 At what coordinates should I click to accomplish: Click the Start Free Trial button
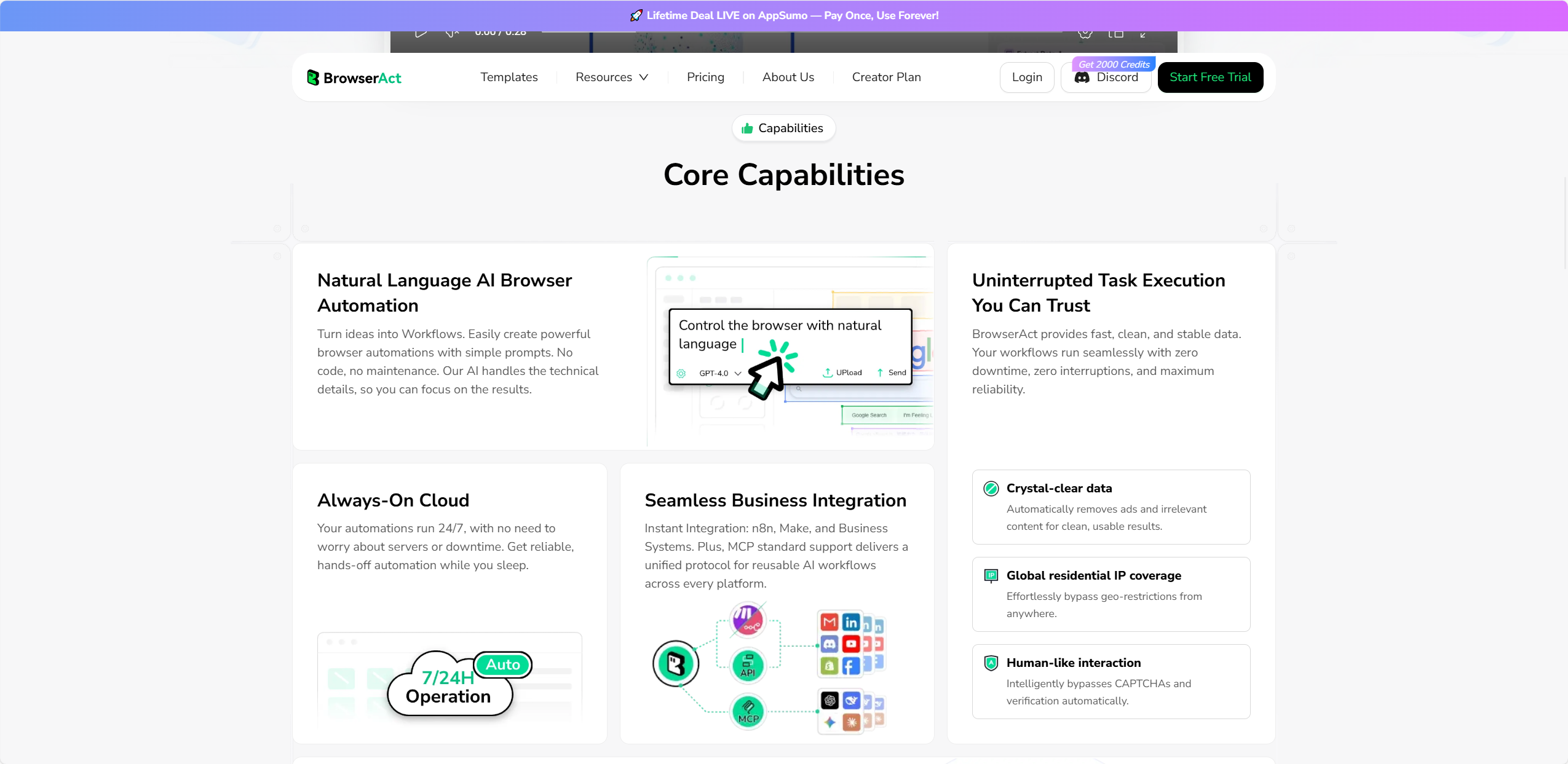pyautogui.click(x=1210, y=77)
